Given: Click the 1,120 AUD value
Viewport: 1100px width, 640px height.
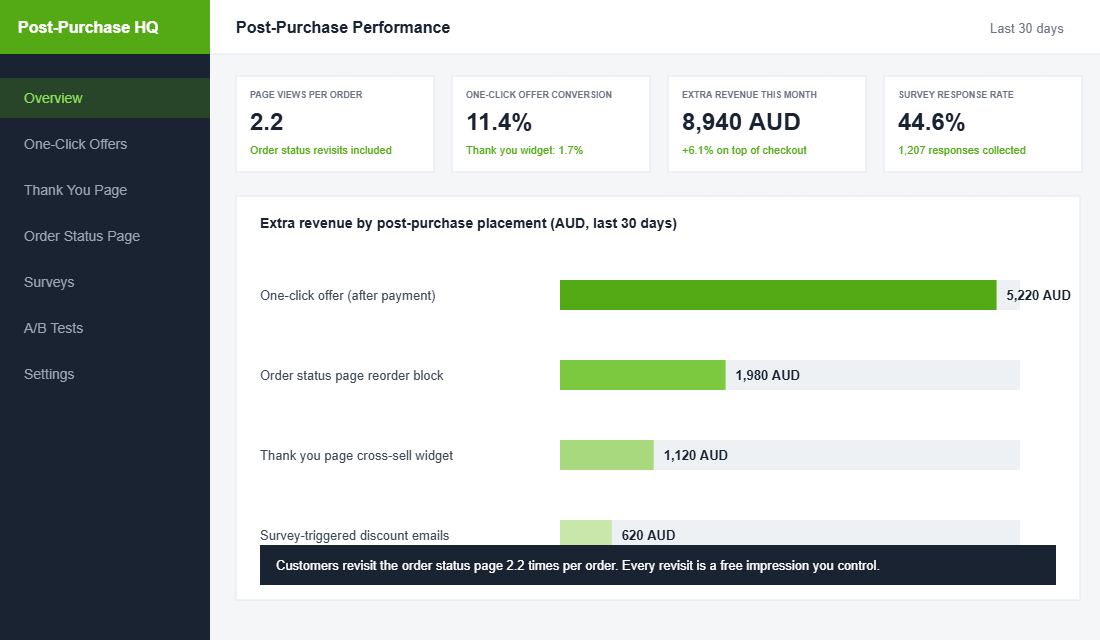Looking at the screenshot, I should click(696, 455).
